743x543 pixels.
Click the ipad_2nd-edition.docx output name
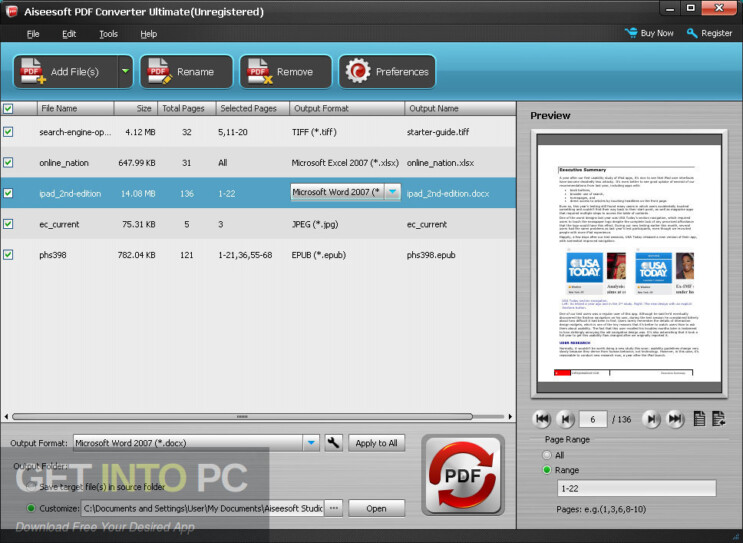[x=448, y=193]
